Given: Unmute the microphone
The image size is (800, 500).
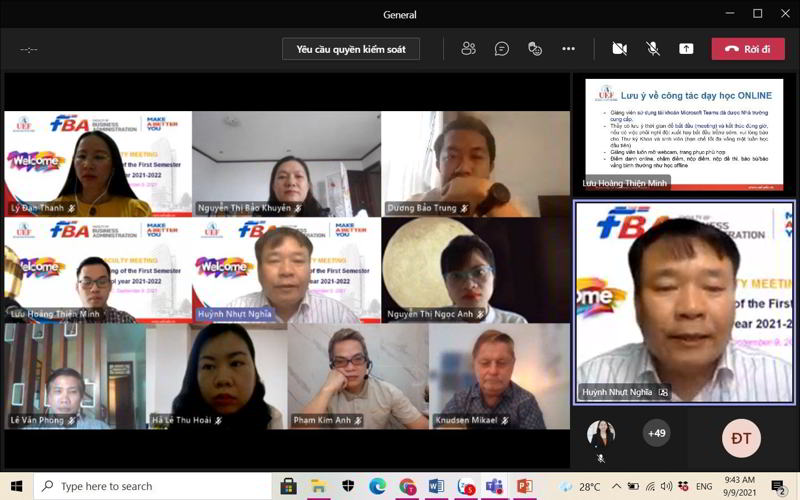Looking at the screenshot, I should [x=653, y=48].
